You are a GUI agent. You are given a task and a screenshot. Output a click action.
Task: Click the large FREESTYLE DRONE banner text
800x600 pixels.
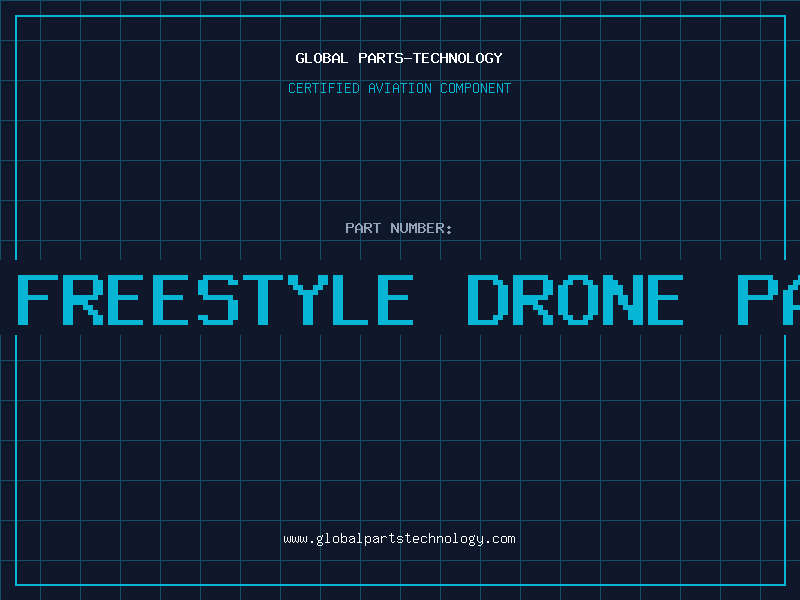(x=408, y=300)
